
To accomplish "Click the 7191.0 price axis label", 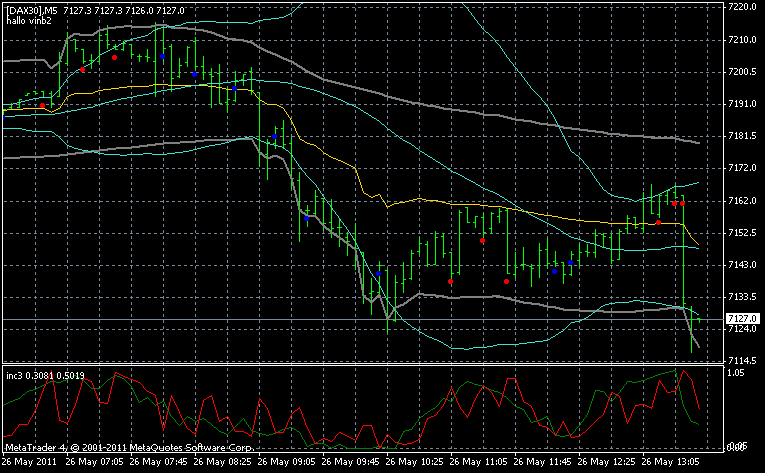I will [x=742, y=103].
